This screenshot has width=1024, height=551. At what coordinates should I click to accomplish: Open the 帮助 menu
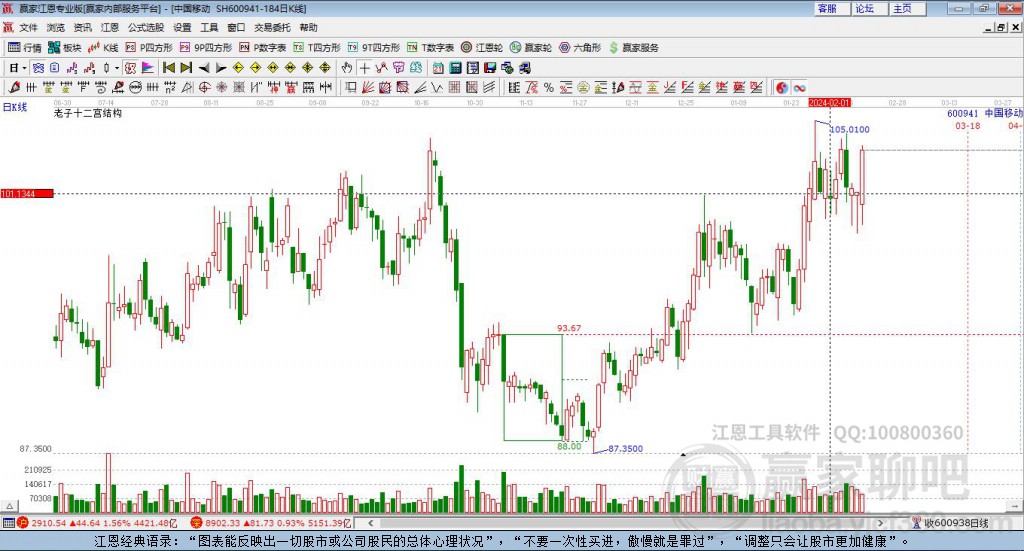[308, 27]
